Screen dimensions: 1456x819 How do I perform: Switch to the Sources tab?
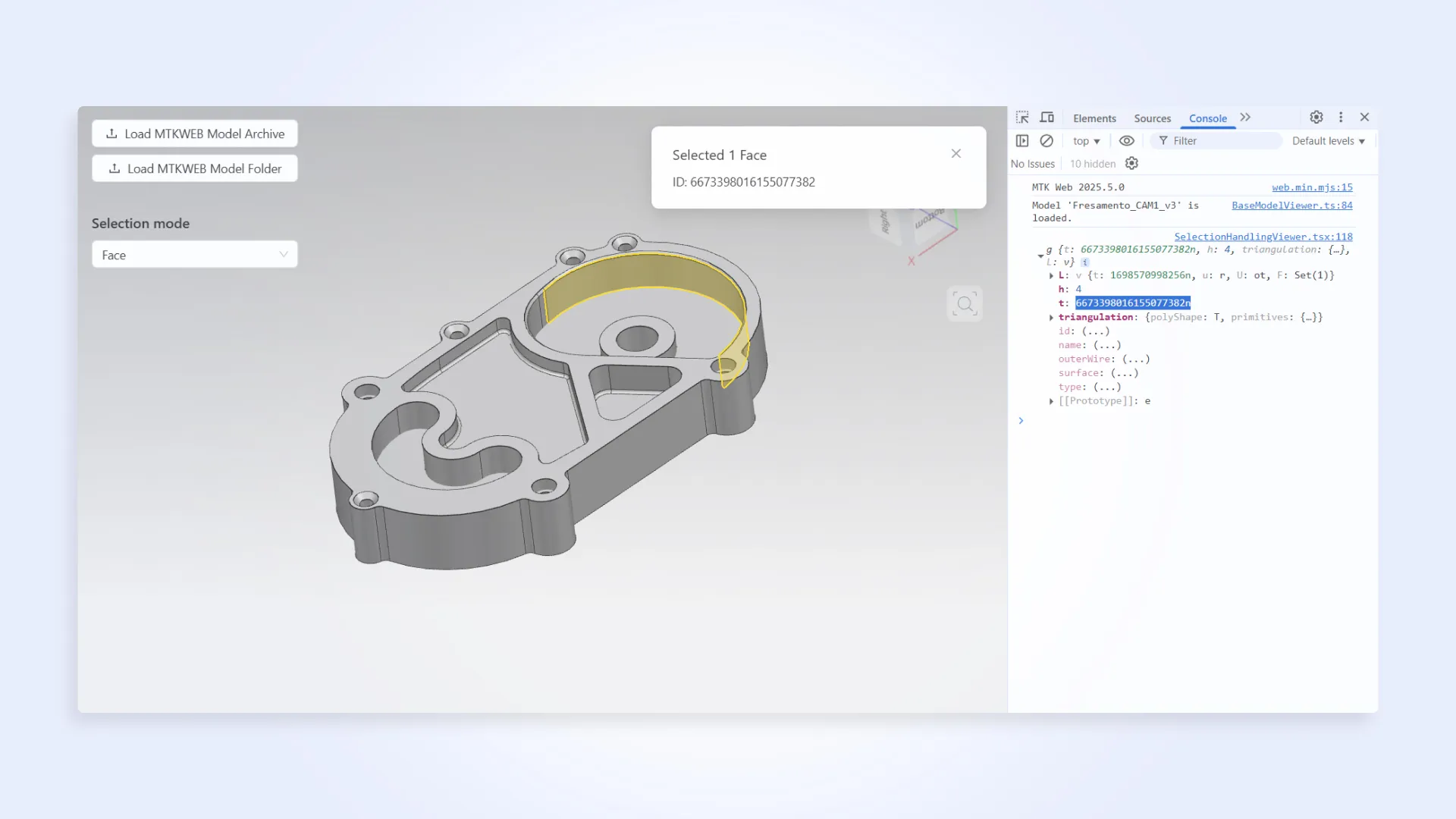1152,118
